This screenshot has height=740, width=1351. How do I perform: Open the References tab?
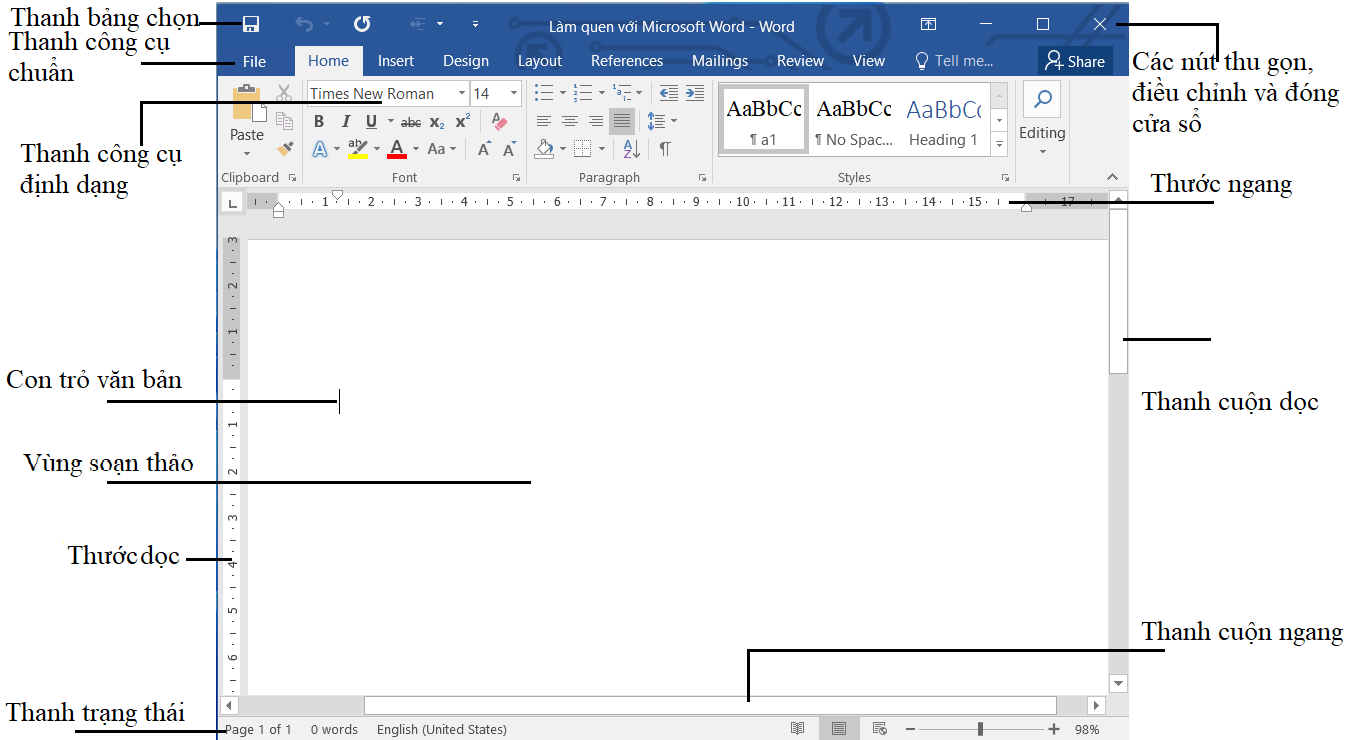point(626,61)
